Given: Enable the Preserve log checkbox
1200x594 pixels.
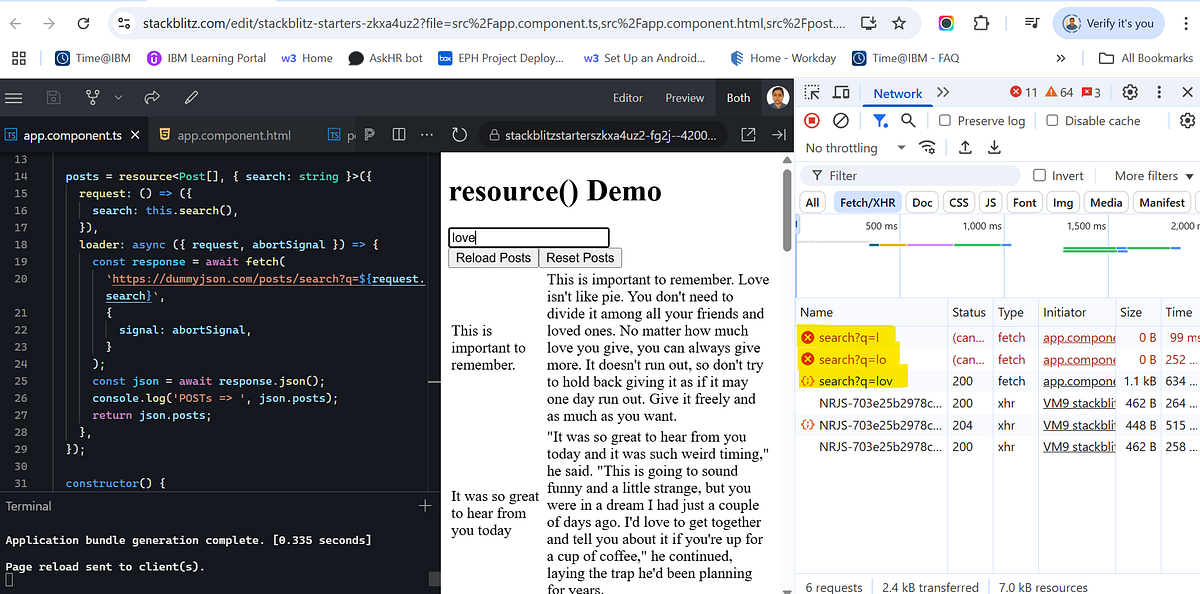Looking at the screenshot, I should click(x=944, y=119).
